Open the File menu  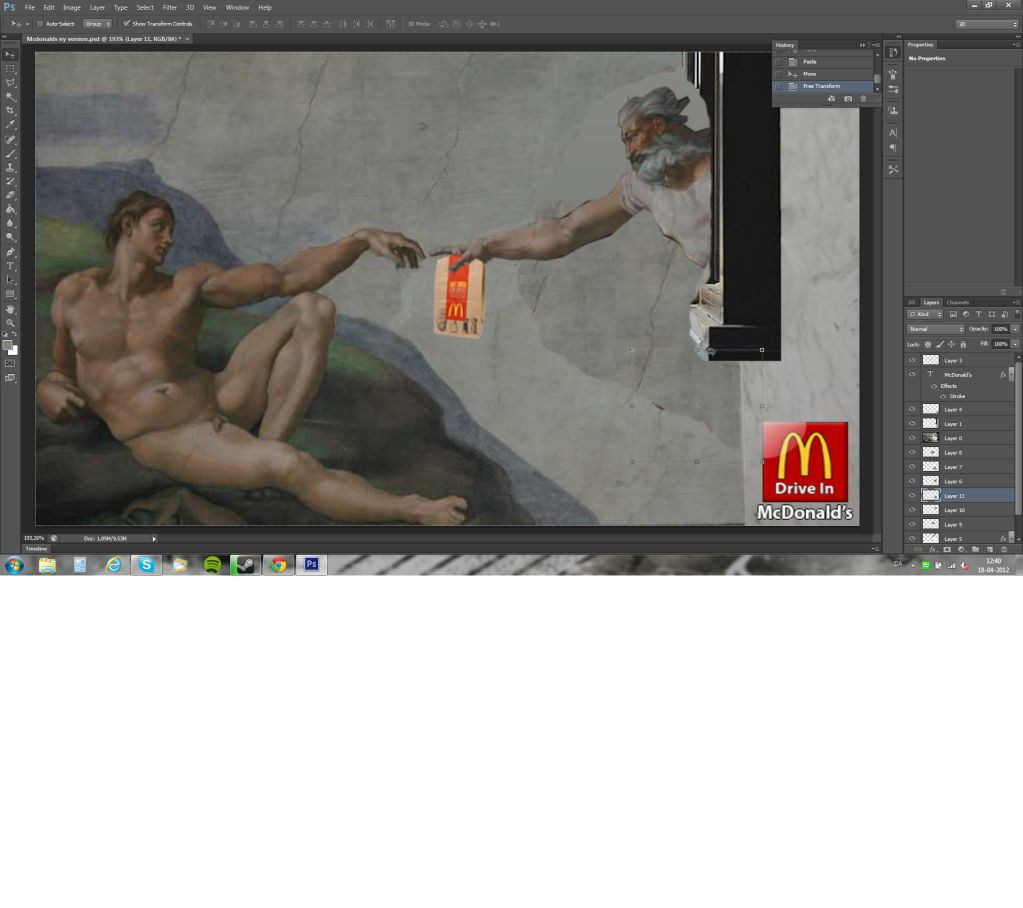30,8
